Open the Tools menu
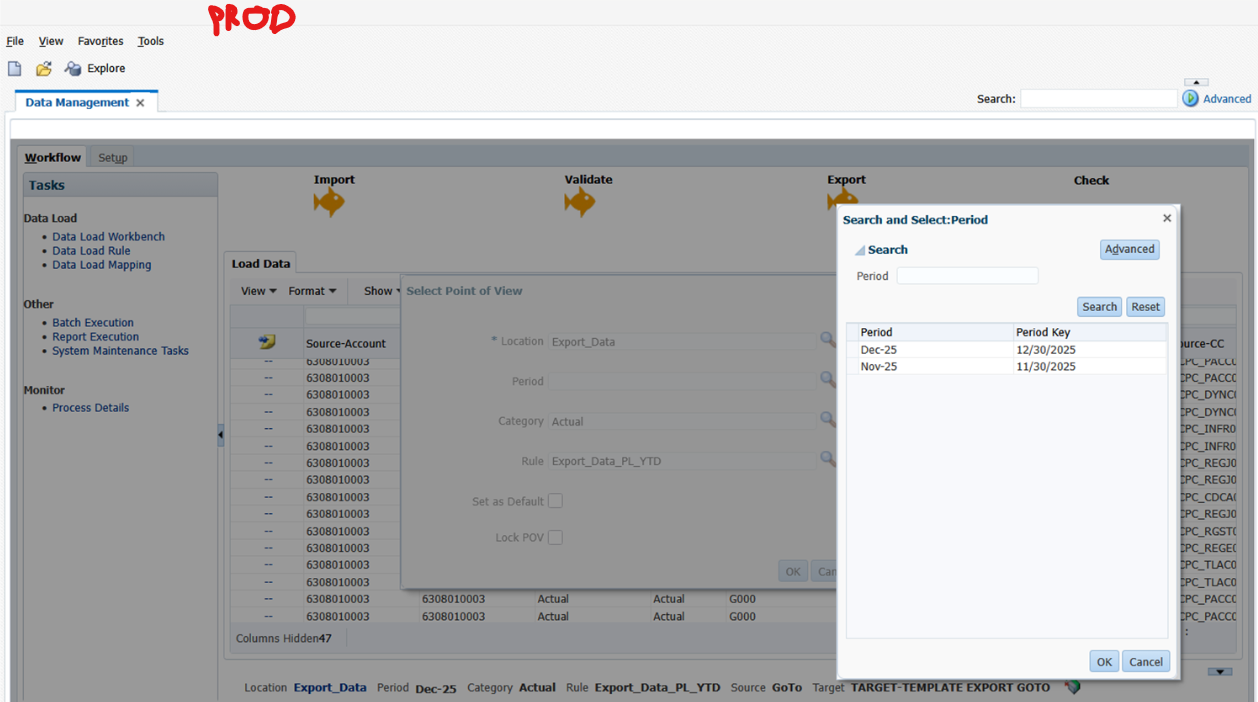Image resolution: width=1258 pixels, height=702 pixels. point(151,41)
